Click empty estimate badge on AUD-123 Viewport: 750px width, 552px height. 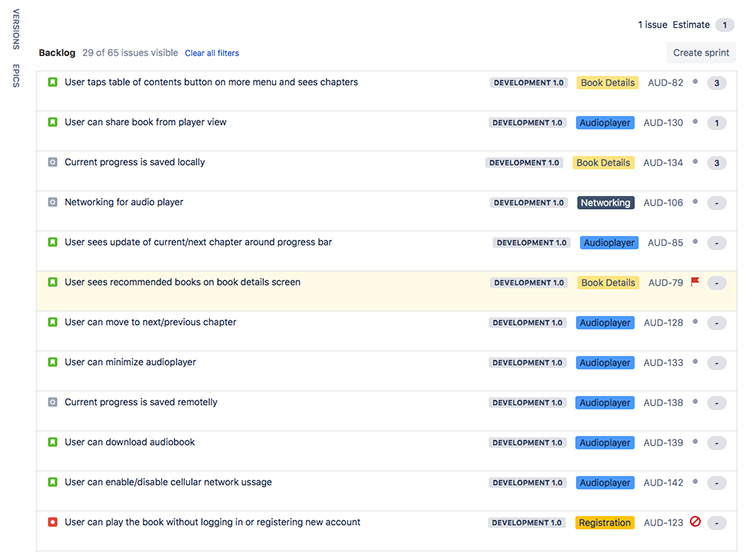pyautogui.click(x=717, y=523)
